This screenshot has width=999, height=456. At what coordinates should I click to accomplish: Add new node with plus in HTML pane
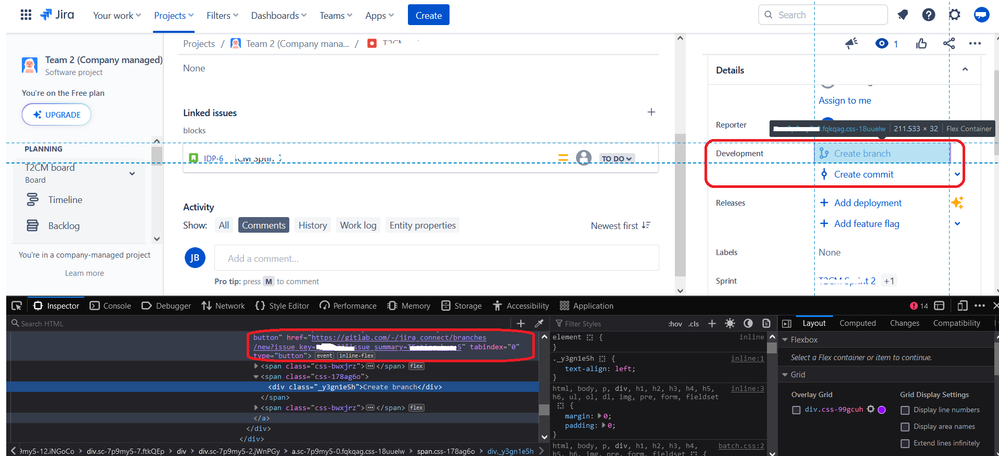[521, 324]
